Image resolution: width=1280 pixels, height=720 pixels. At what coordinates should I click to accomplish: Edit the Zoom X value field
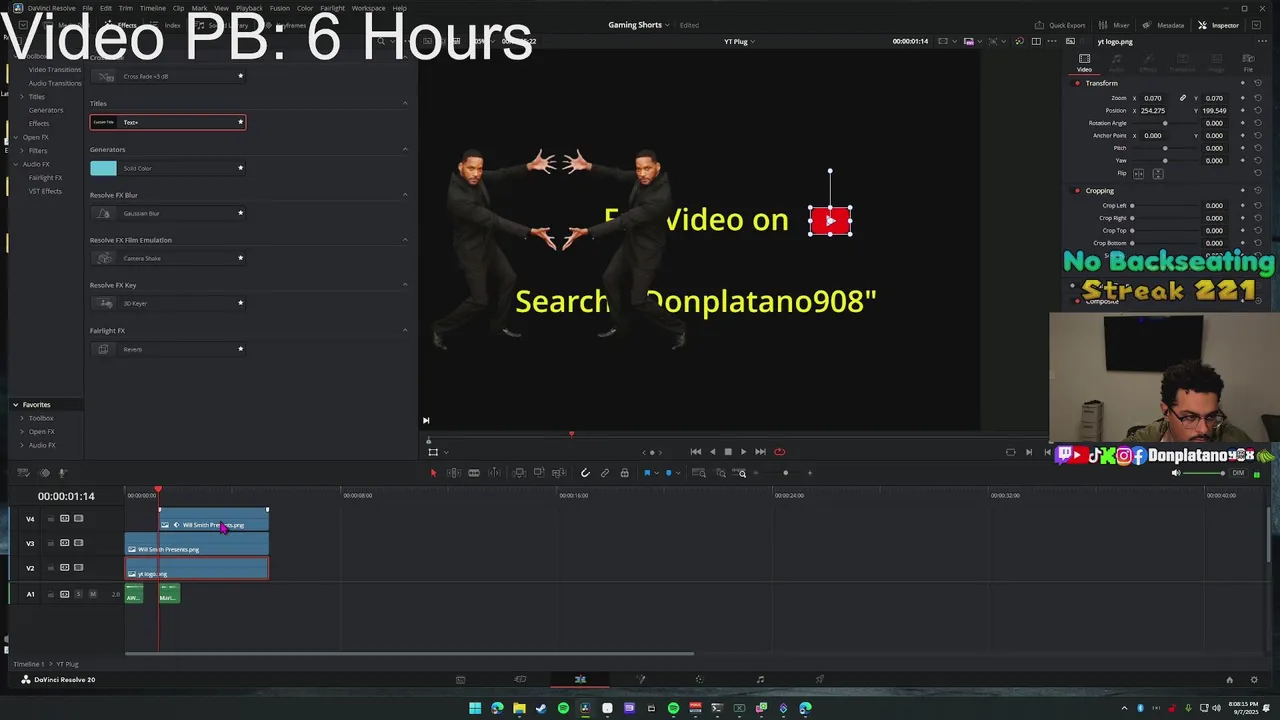click(x=1153, y=98)
